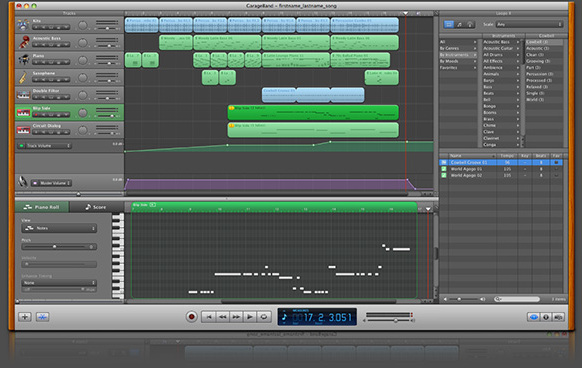Mark World Agogo 02 as favorite
582x368 pixels.
coord(556,175)
